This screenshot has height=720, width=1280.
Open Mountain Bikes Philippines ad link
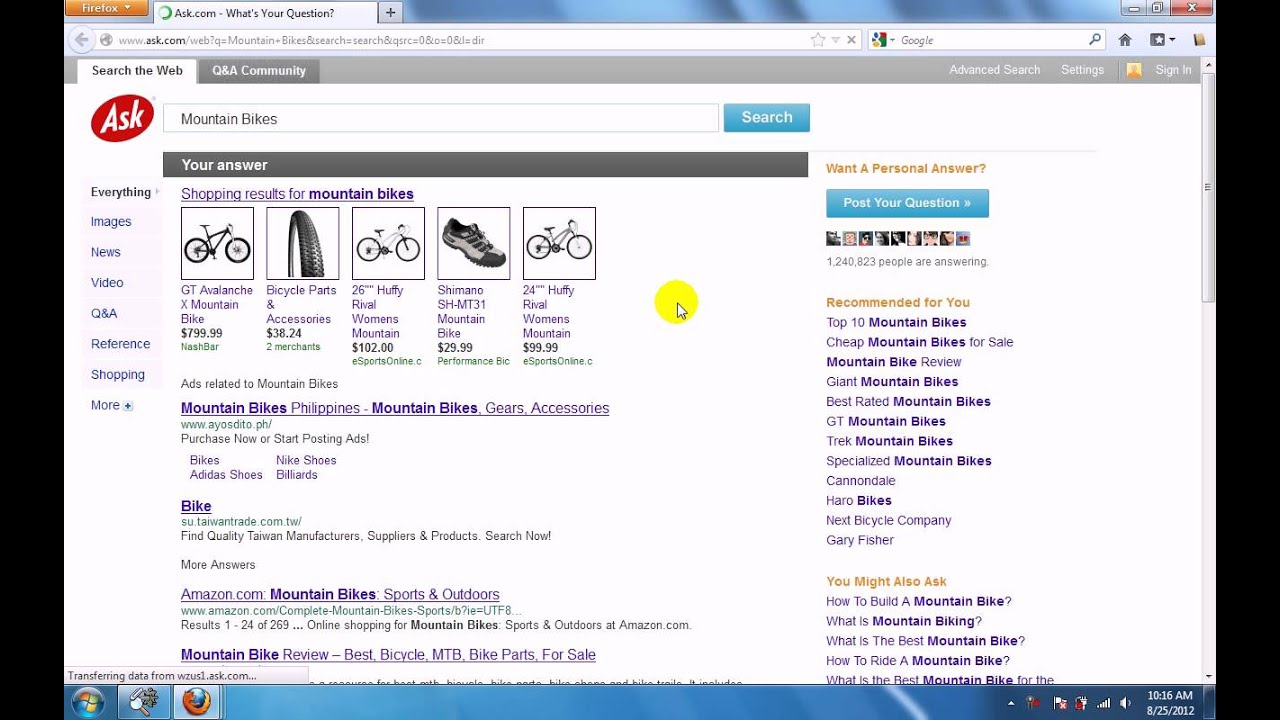click(395, 408)
